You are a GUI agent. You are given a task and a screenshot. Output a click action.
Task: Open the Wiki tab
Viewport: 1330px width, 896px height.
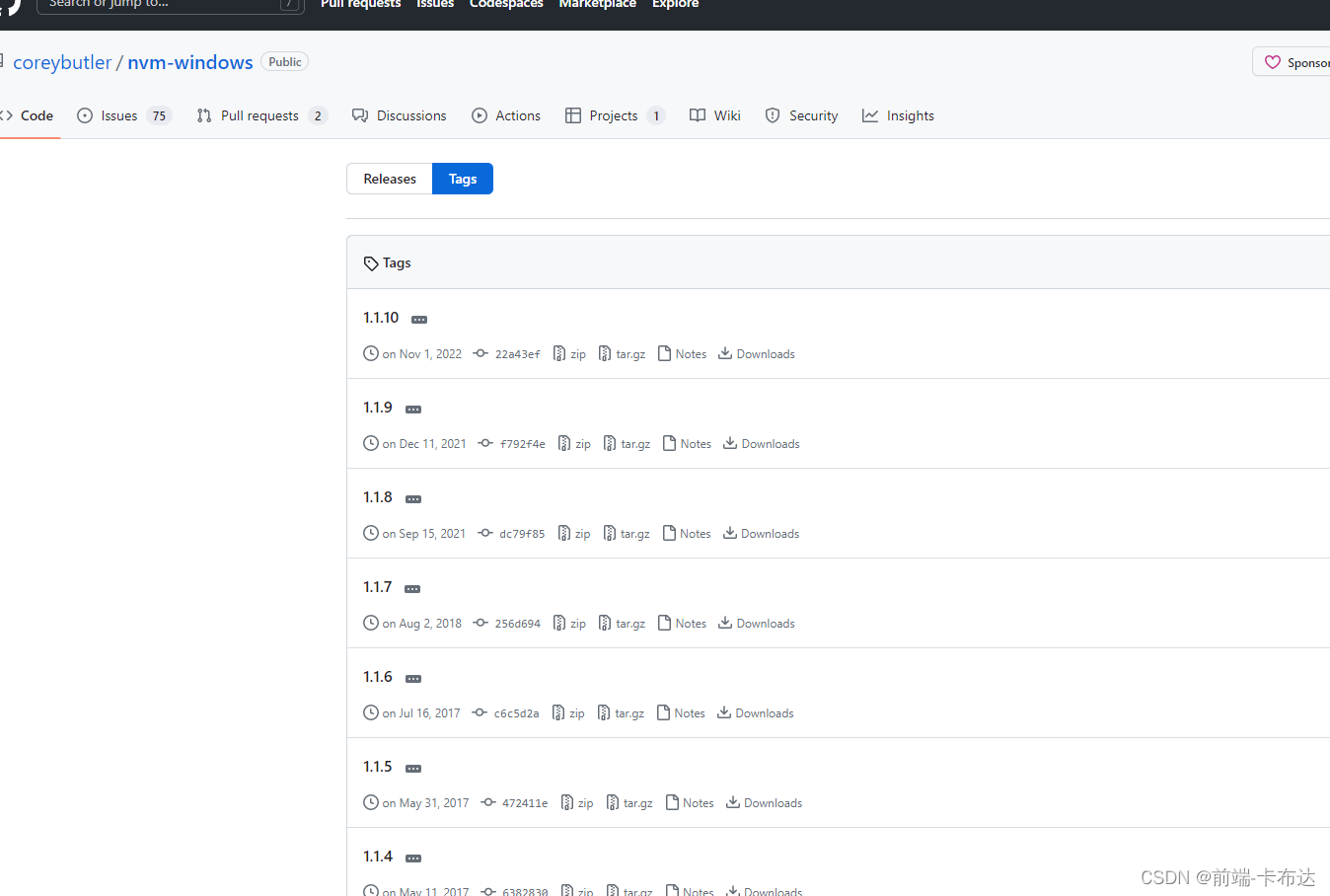click(x=715, y=115)
